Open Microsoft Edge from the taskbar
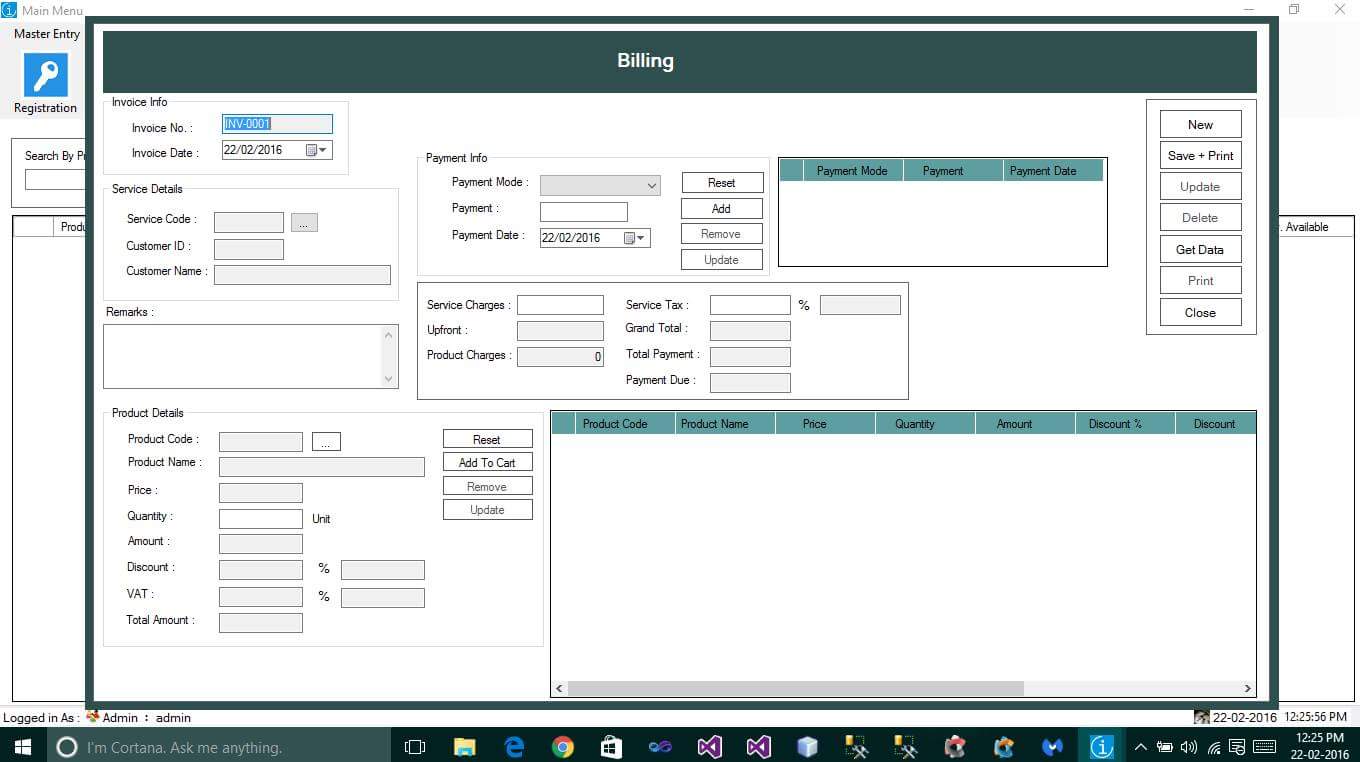Image resolution: width=1360 pixels, height=762 pixels. click(x=514, y=747)
